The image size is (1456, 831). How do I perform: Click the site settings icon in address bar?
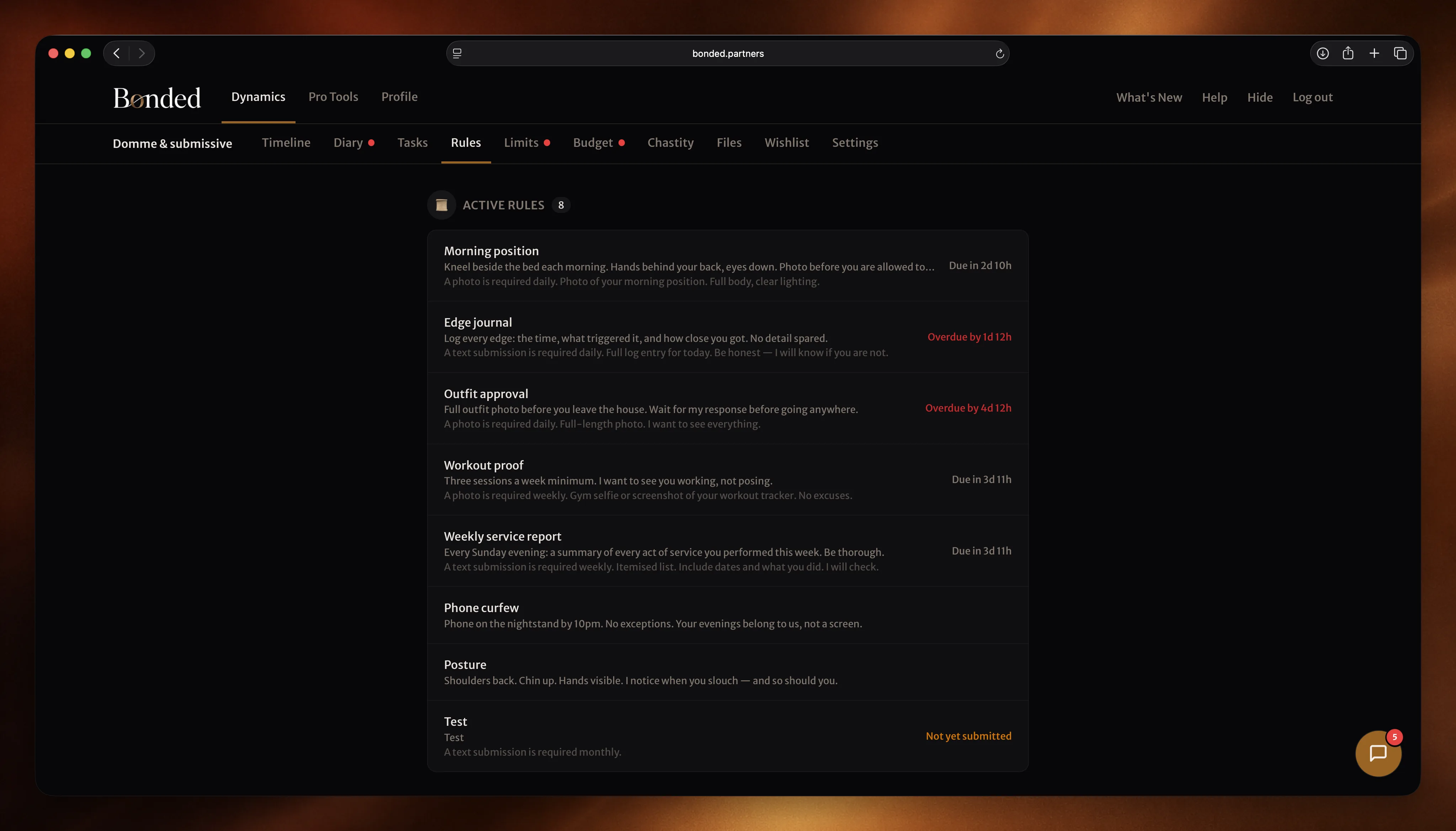(x=457, y=53)
